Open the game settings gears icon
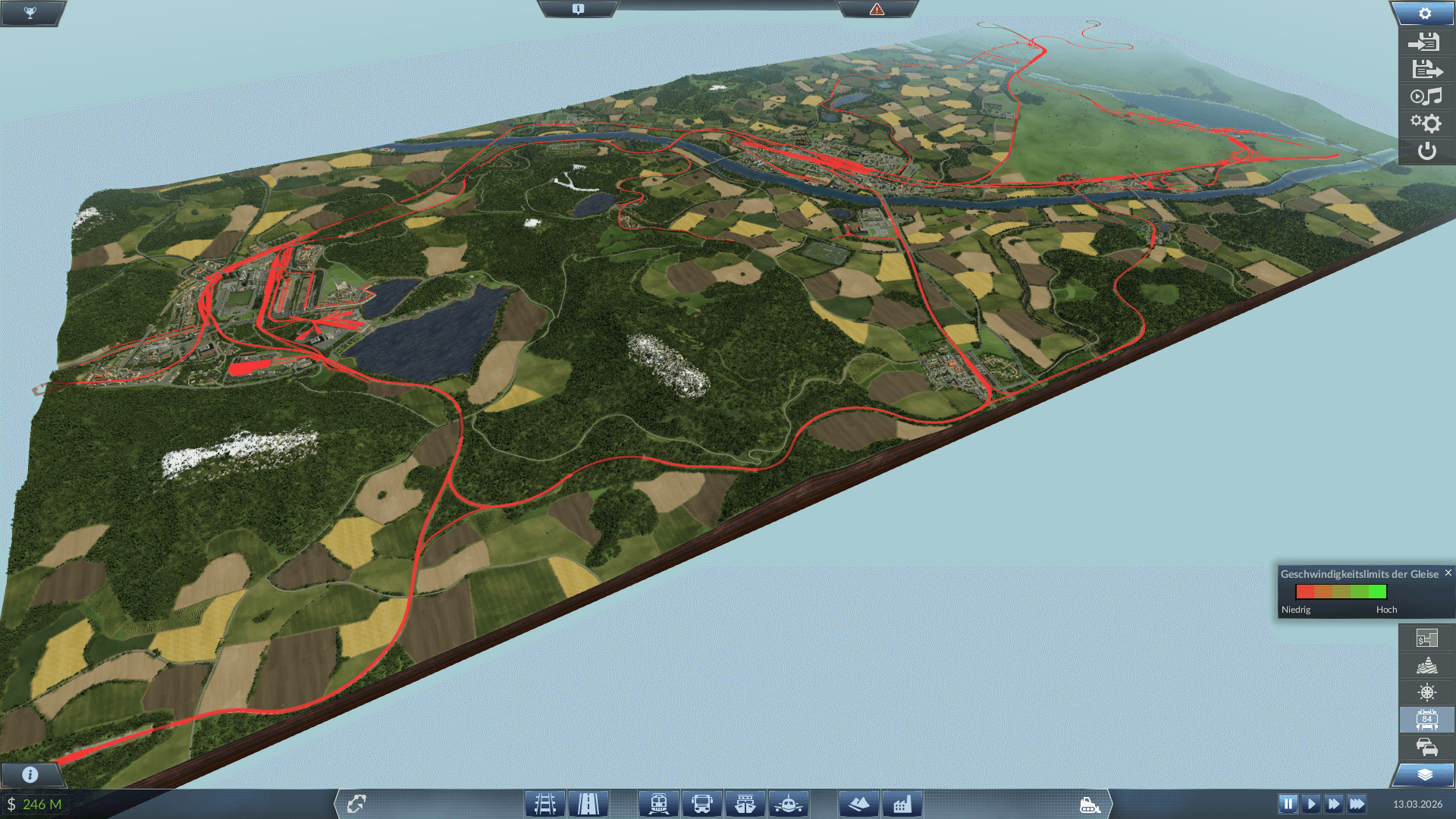Image resolution: width=1456 pixels, height=819 pixels. click(1426, 124)
